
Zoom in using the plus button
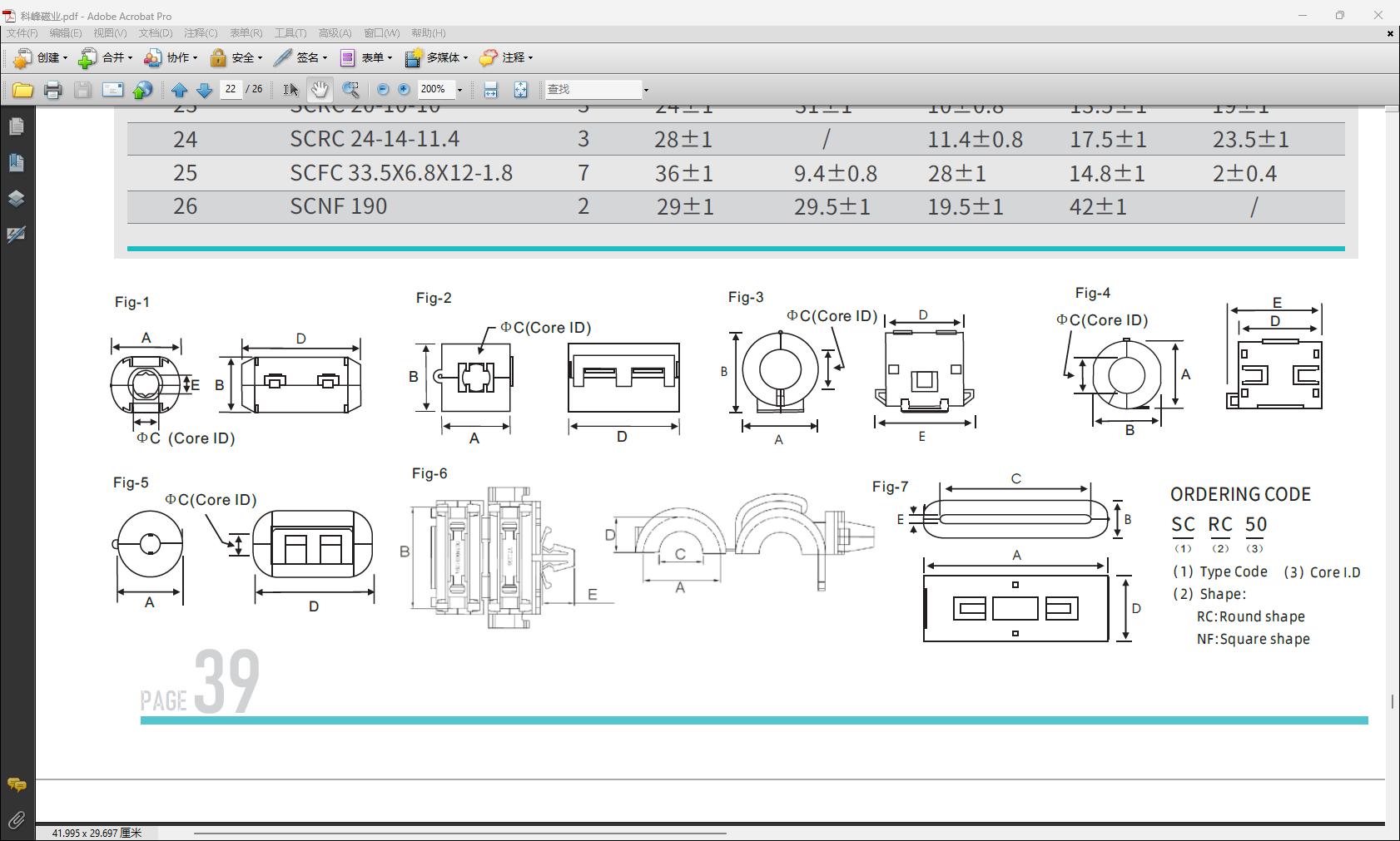[x=404, y=90]
